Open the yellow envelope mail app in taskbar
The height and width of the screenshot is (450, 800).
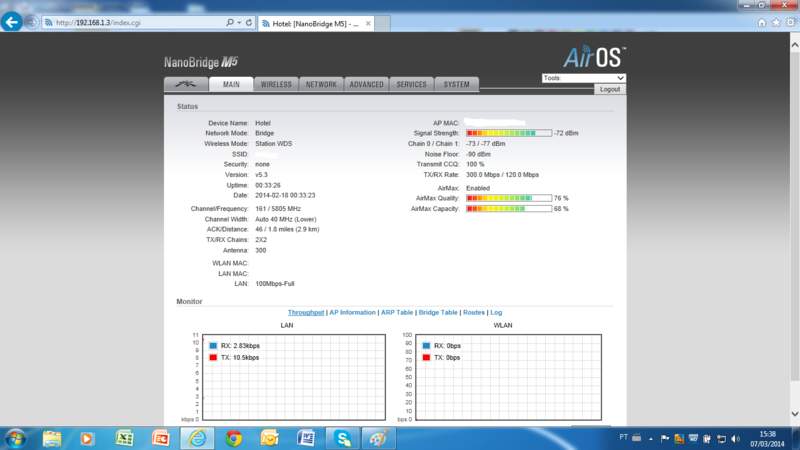269,439
